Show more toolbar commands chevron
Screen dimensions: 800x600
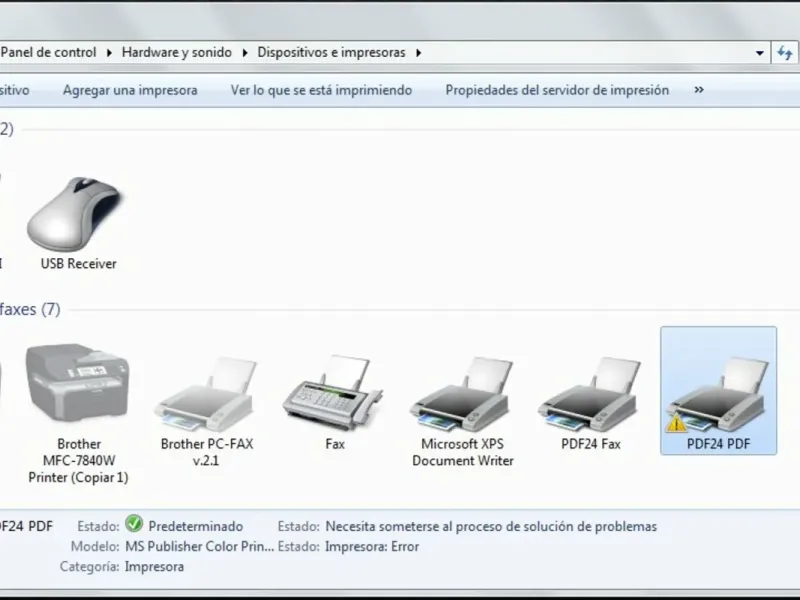tap(699, 90)
